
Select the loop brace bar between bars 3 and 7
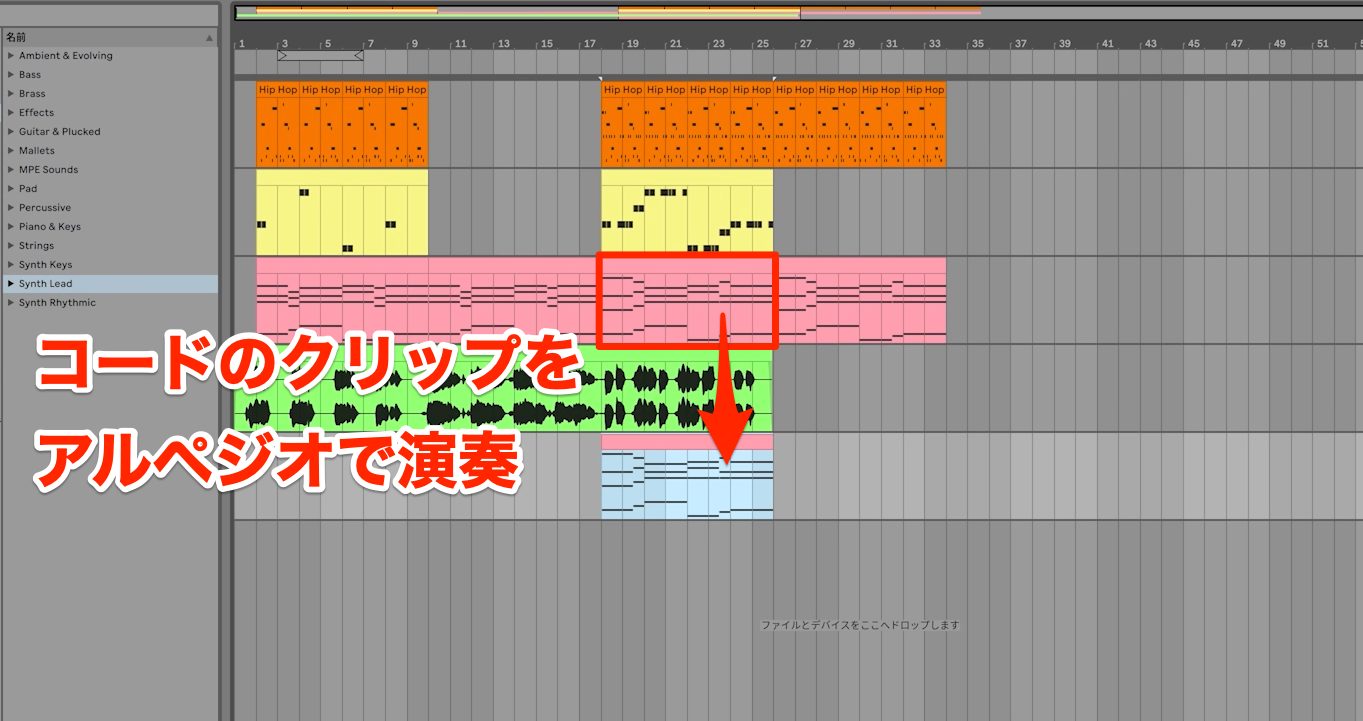[x=320, y=56]
